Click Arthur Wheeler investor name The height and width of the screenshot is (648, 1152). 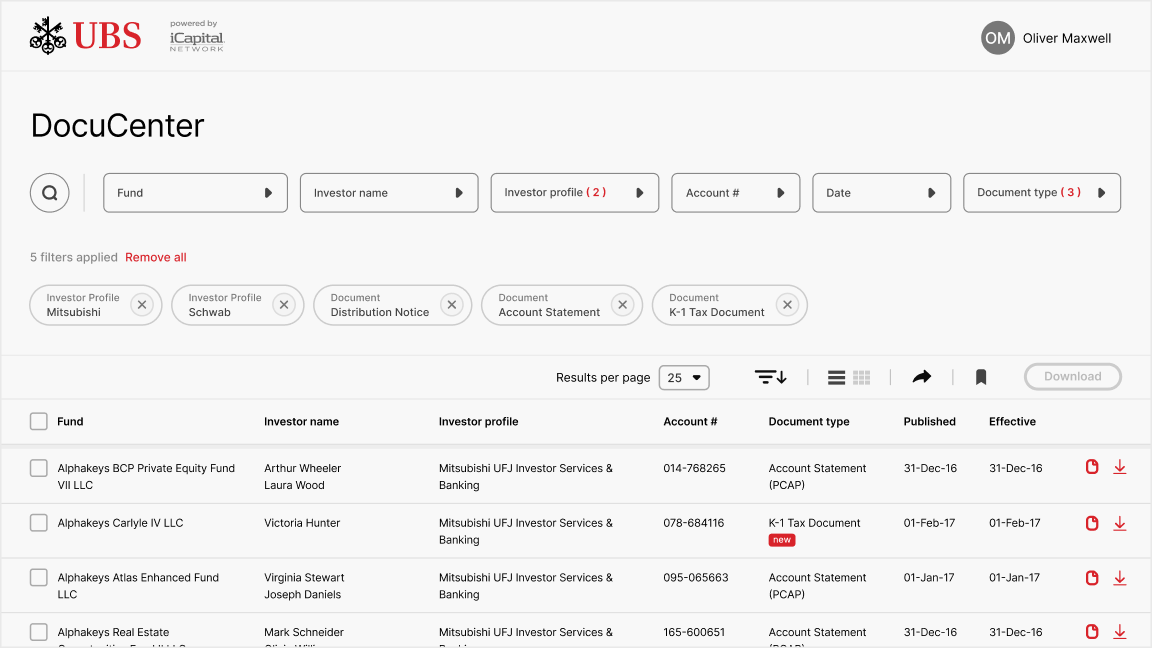tap(303, 468)
